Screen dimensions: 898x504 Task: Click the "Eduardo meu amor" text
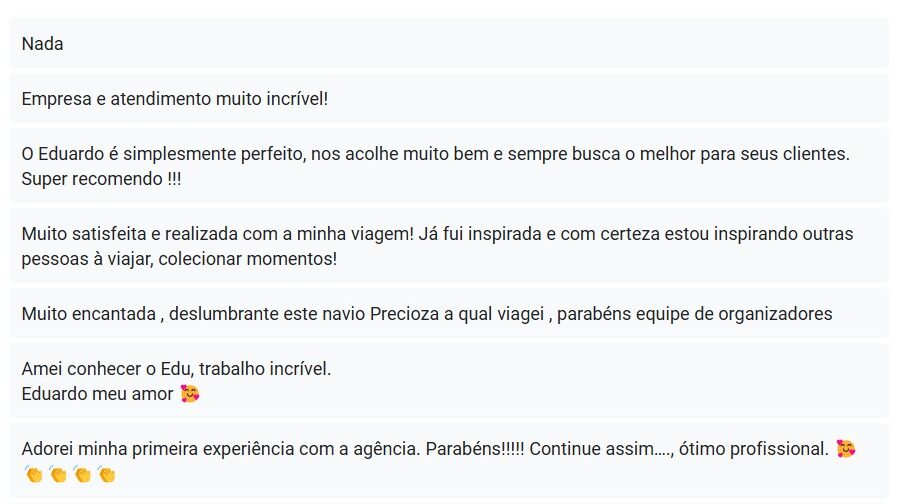97,395
